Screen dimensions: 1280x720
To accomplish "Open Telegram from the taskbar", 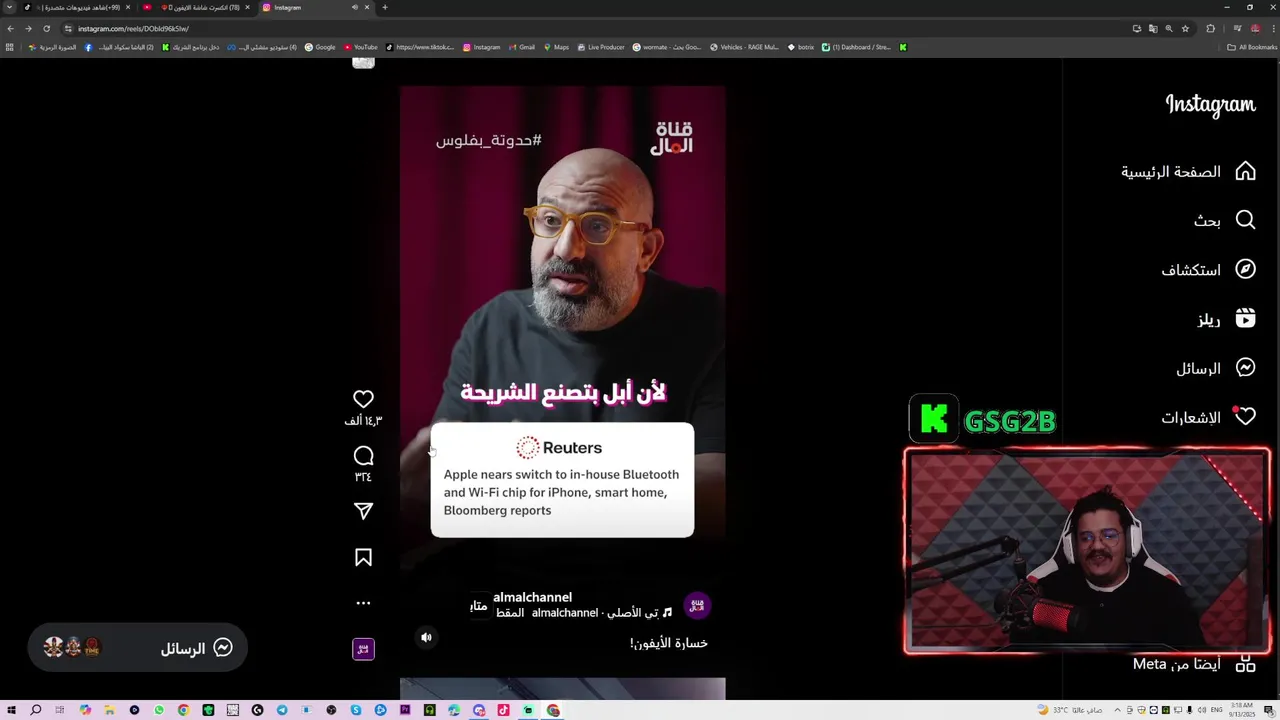I will (282, 710).
